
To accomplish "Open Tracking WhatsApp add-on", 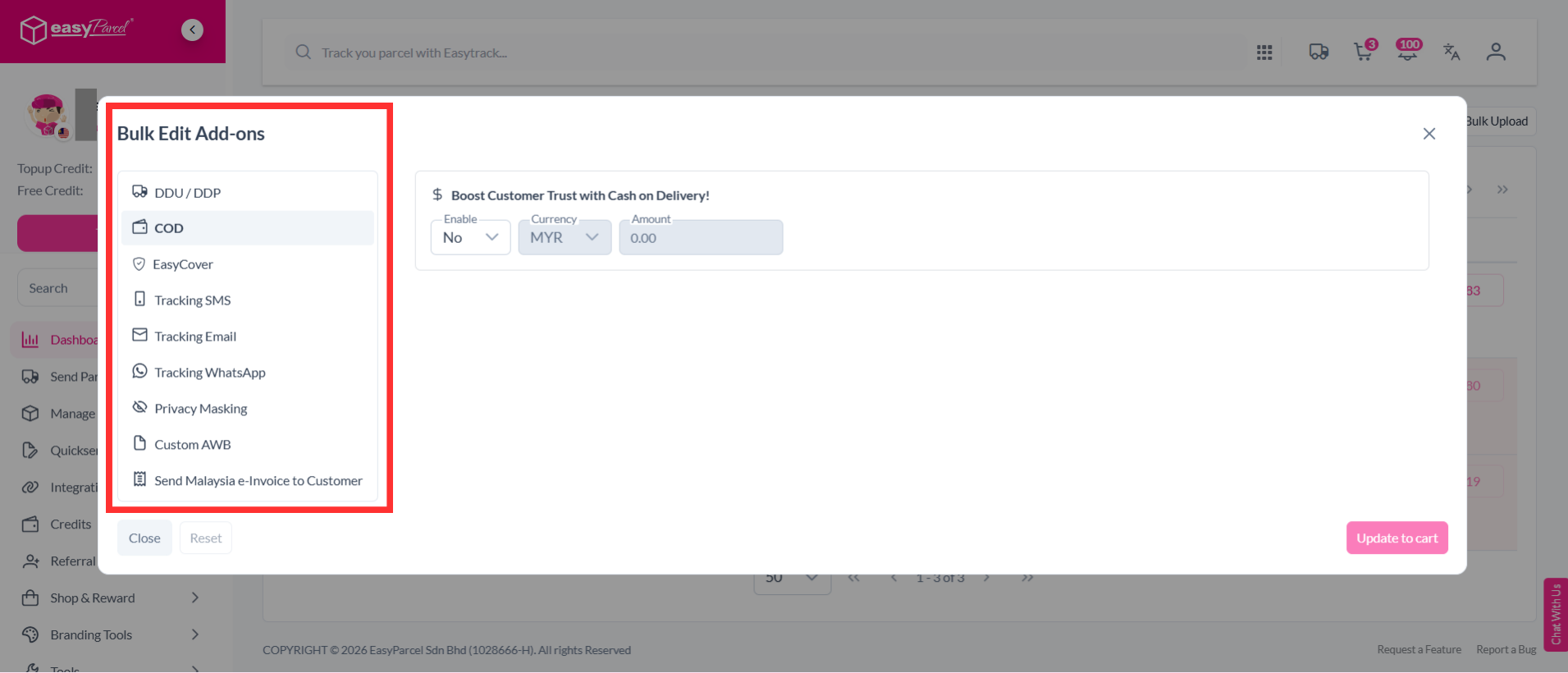I will point(248,373).
